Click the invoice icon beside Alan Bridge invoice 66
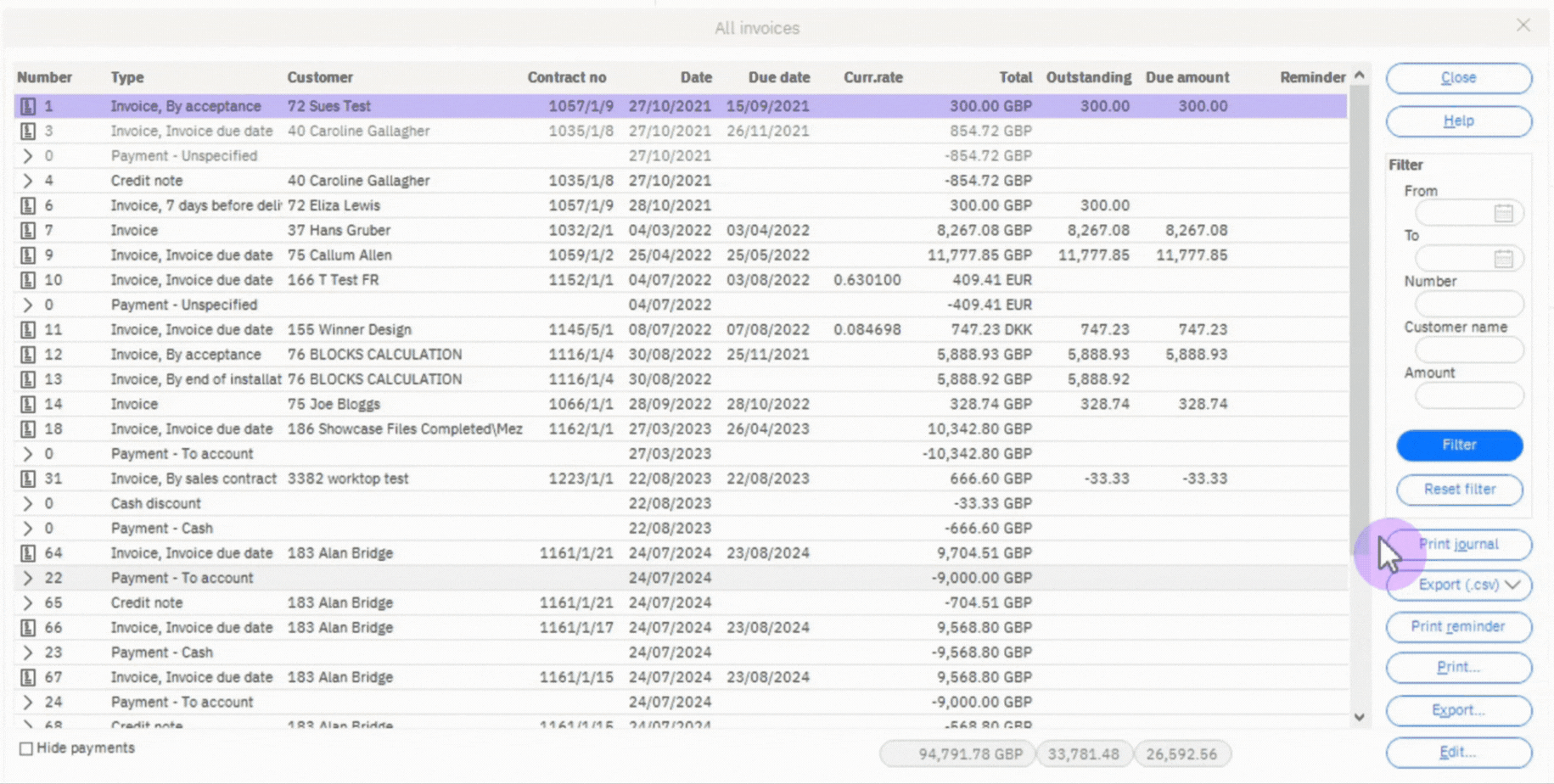Viewport: 1554px width, 784px height. coord(26,627)
